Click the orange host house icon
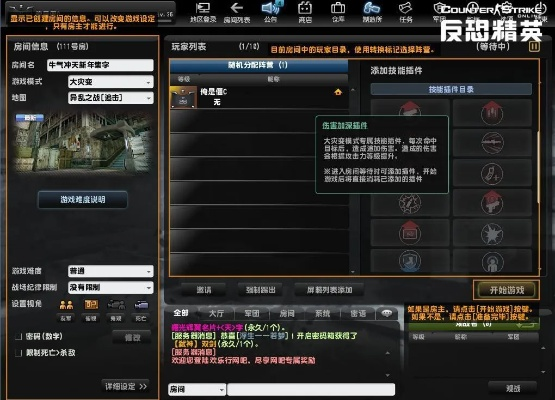Screen dimensions: 555x400 (338, 92)
